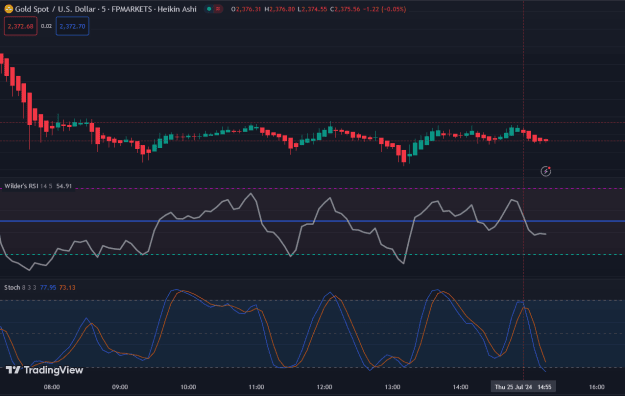Select the solid blue RSI midline
The height and width of the screenshot is (396, 625).
[312, 221]
